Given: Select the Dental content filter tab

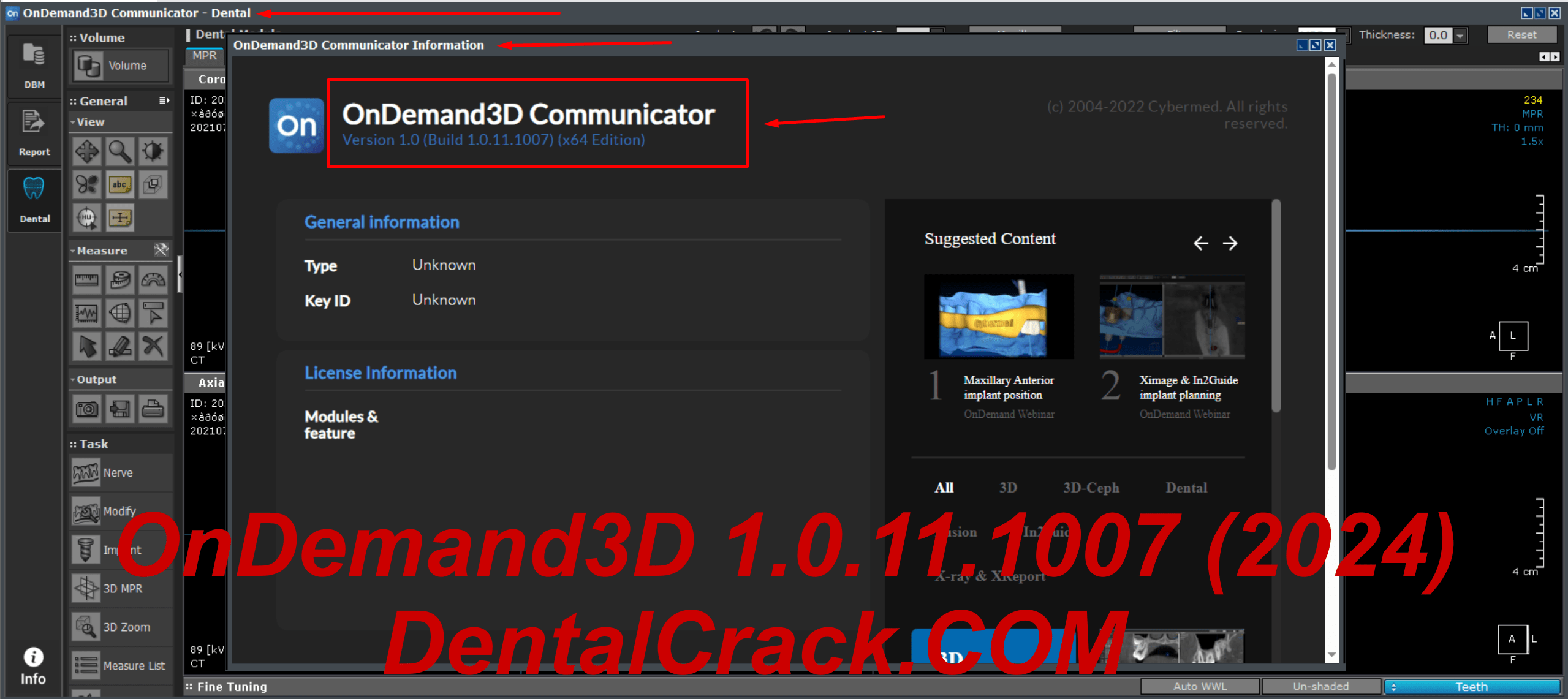Looking at the screenshot, I should (1186, 488).
